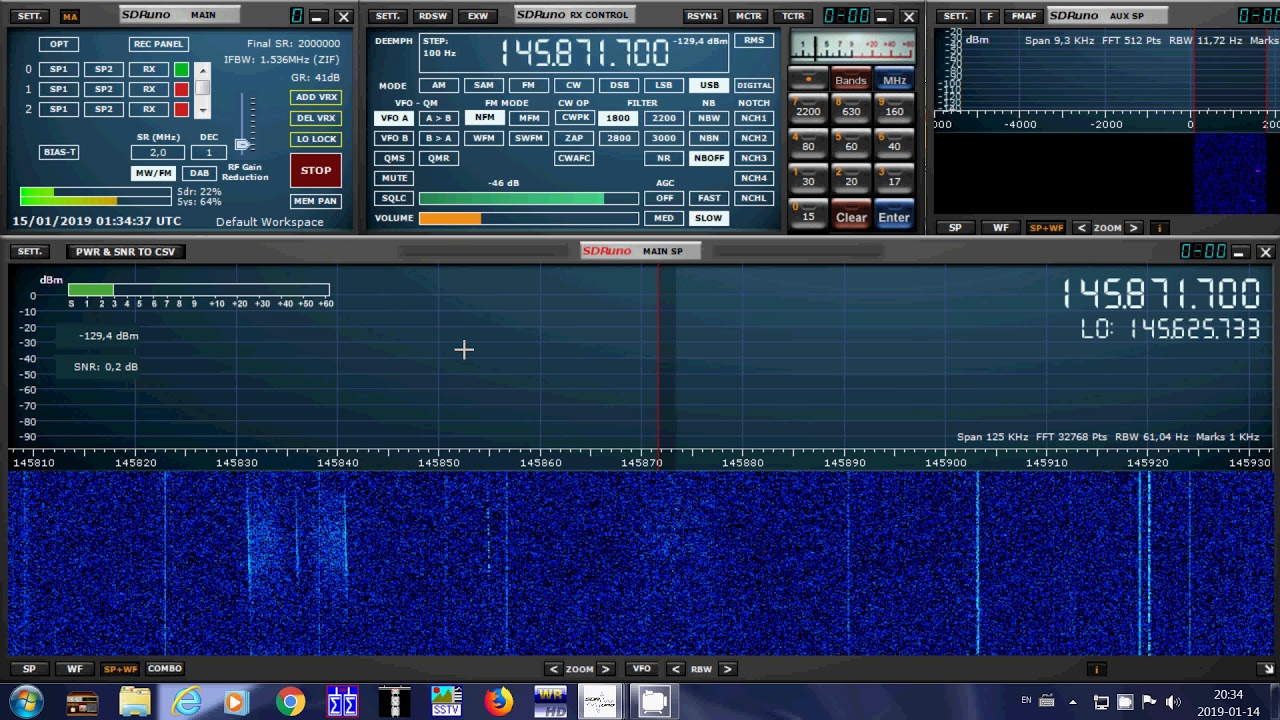
Task: Click the Main SP waterfall display
Action: (x=640, y=564)
